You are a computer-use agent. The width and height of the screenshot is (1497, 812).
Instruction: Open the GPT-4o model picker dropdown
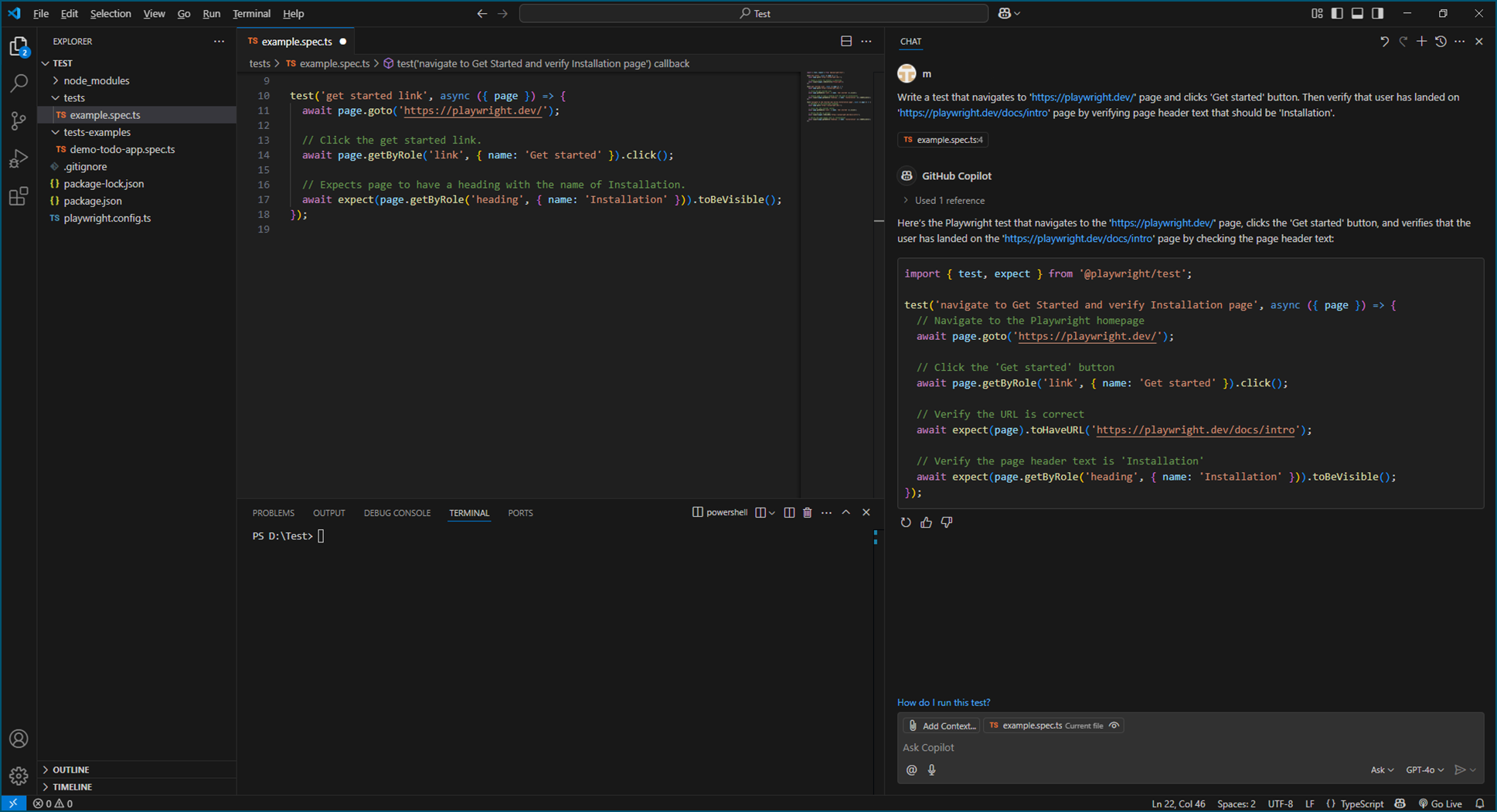point(1424,770)
